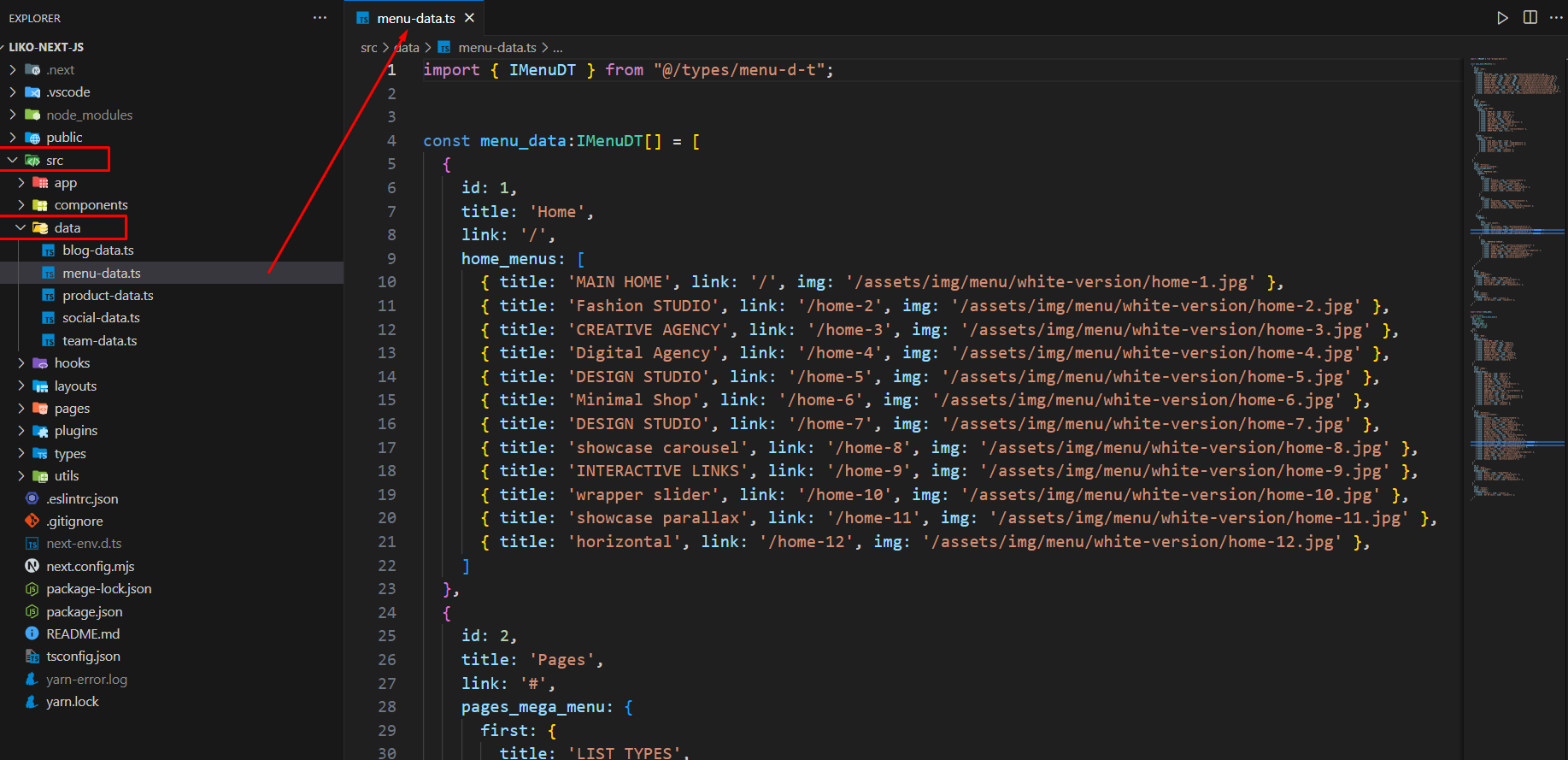Open the editor More Actions ellipsis
This screenshot has height=760, width=1568.
coord(1556,18)
